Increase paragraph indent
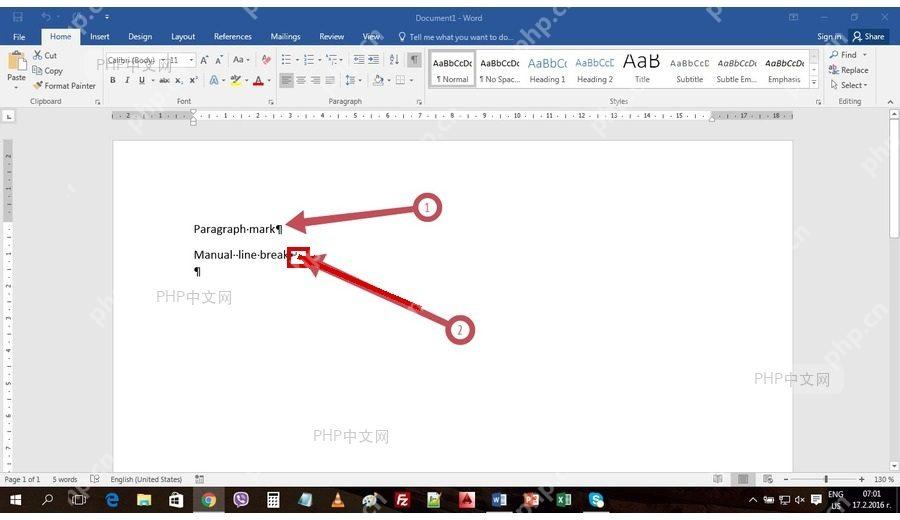This screenshot has width=900, height=520. coord(373,59)
